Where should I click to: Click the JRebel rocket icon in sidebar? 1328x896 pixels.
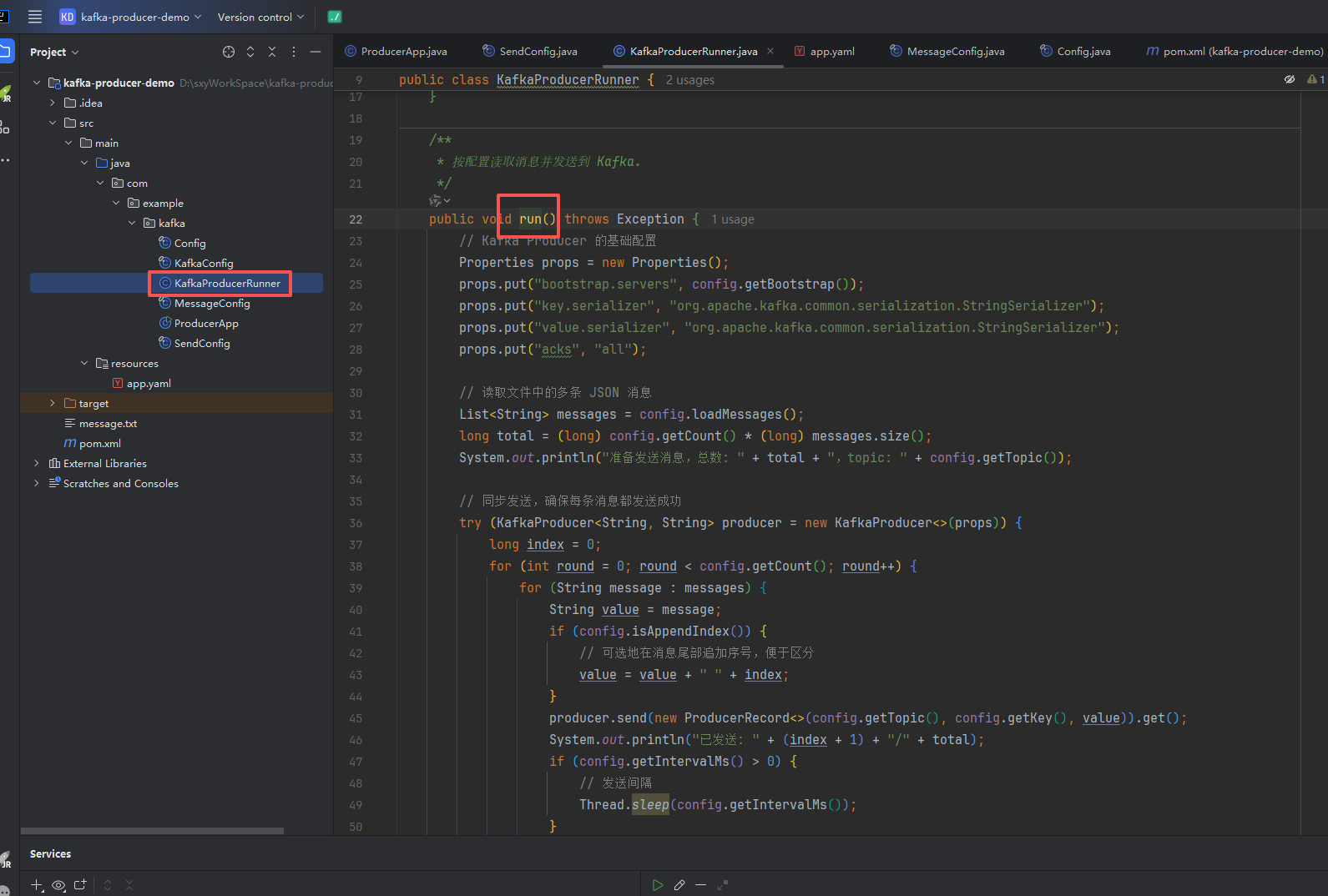click(6, 93)
